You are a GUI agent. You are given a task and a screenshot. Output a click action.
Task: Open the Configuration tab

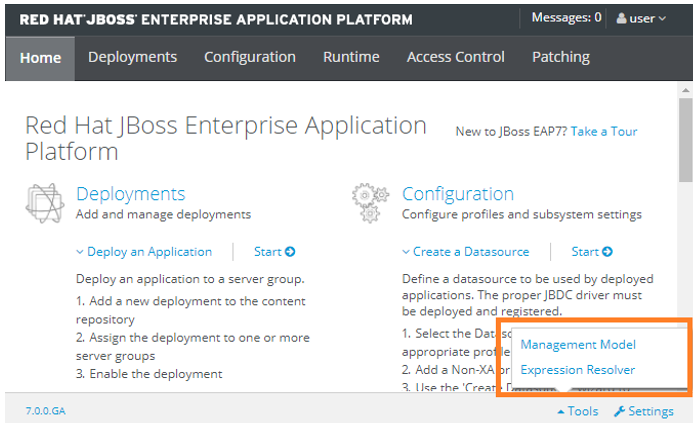[x=250, y=57]
